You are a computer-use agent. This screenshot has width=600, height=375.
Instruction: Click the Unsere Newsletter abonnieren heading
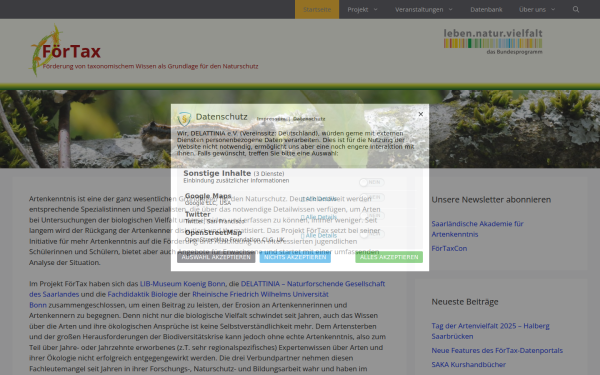coord(491,200)
